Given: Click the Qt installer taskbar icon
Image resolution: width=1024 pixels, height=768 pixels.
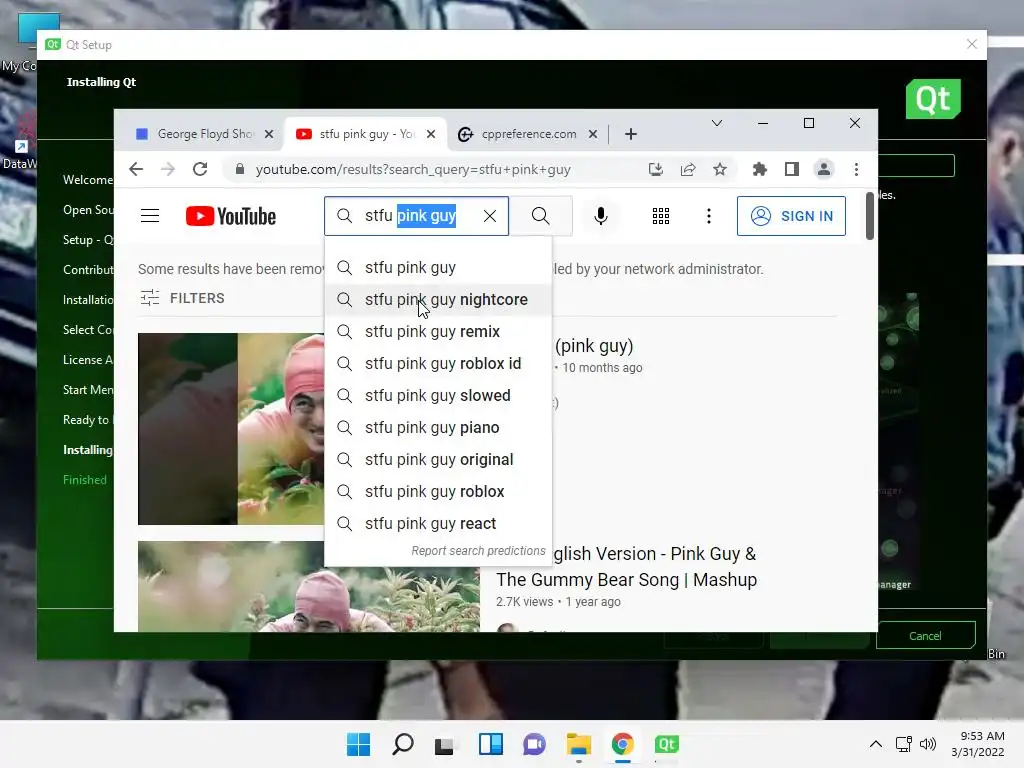Looking at the screenshot, I should pos(667,744).
